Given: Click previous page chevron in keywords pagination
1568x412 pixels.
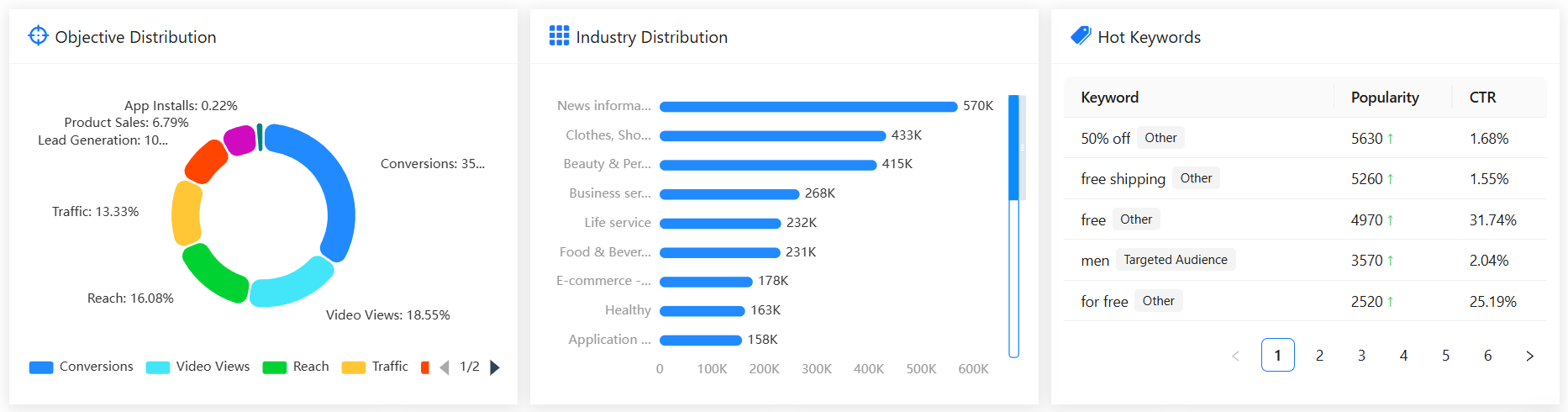Looking at the screenshot, I should coord(1235,356).
